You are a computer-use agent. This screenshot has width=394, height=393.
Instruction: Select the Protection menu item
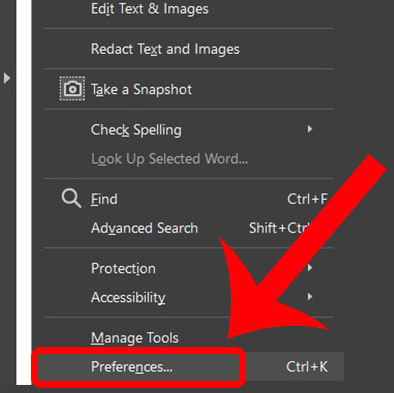point(123,268)
